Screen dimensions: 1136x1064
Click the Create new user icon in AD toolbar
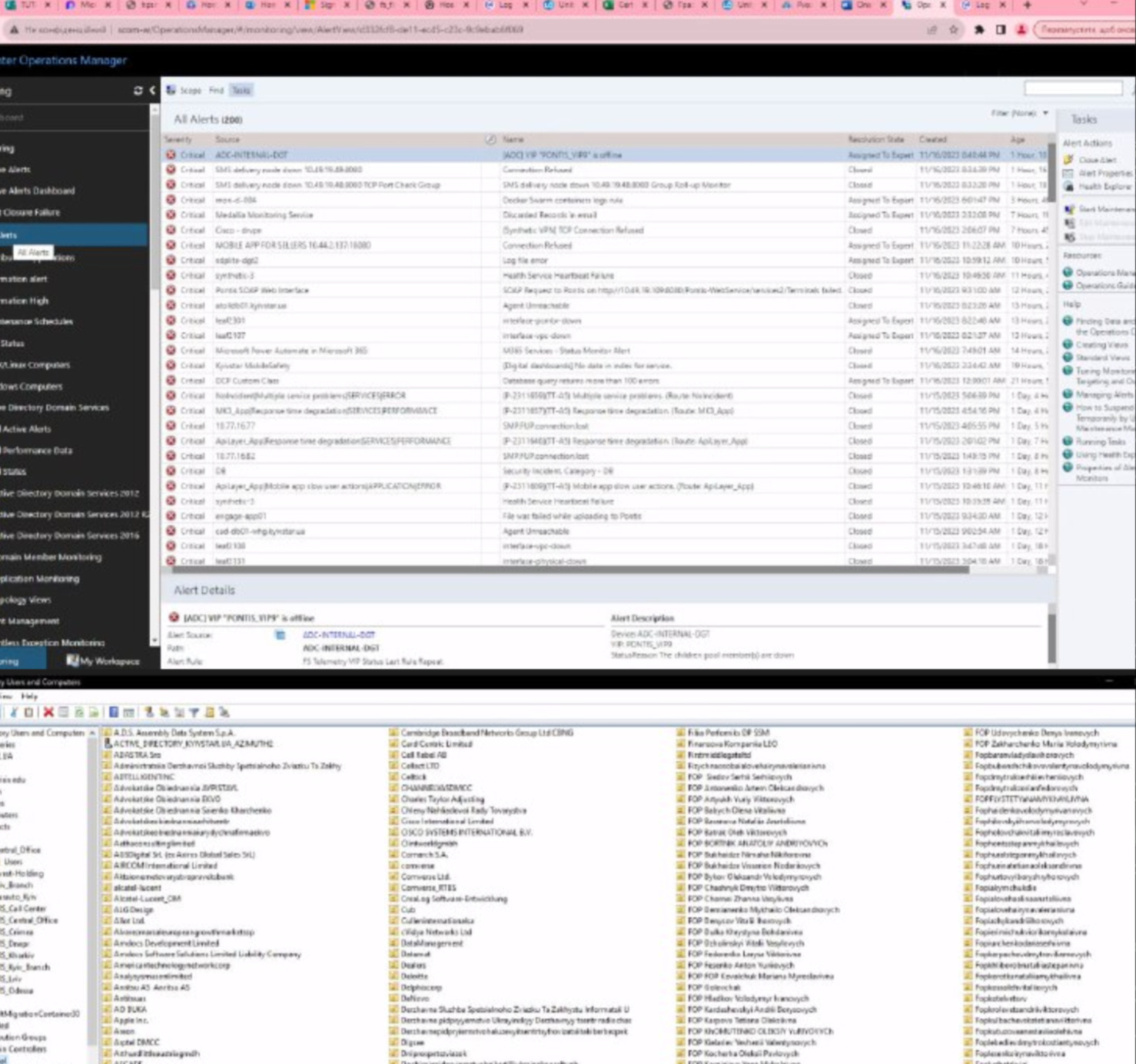pos(148,713)
